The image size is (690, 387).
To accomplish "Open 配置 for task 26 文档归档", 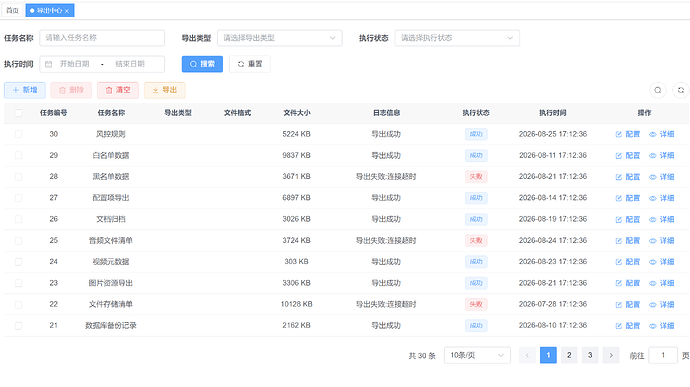I will pyautogui.click(x=628, y=219).
